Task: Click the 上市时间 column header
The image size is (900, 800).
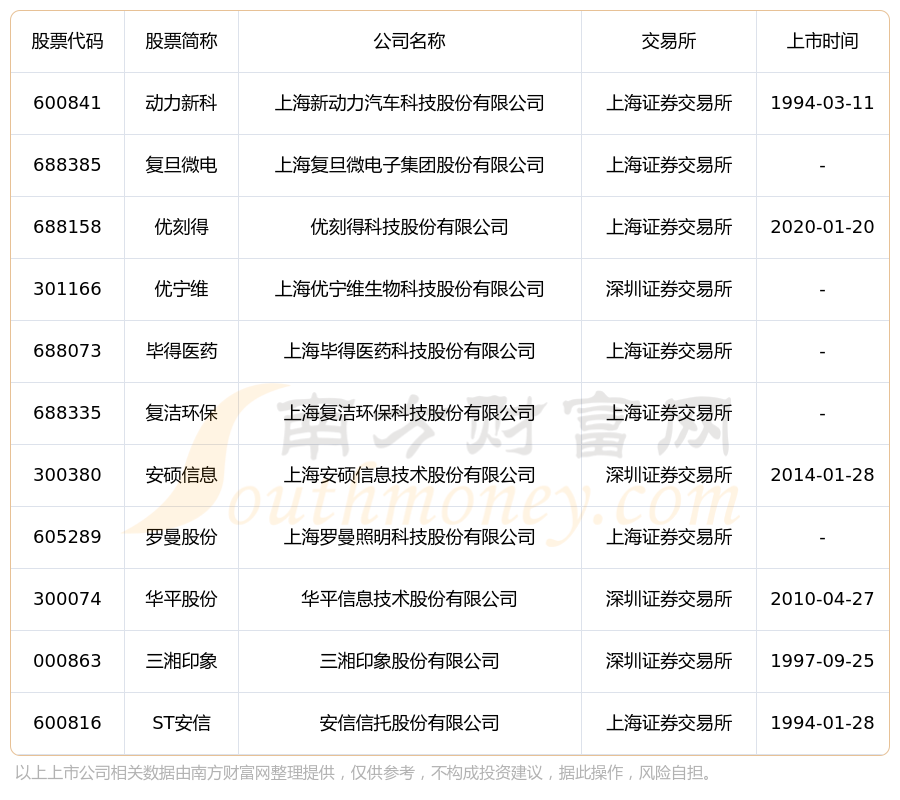Action: click(823, 41)
